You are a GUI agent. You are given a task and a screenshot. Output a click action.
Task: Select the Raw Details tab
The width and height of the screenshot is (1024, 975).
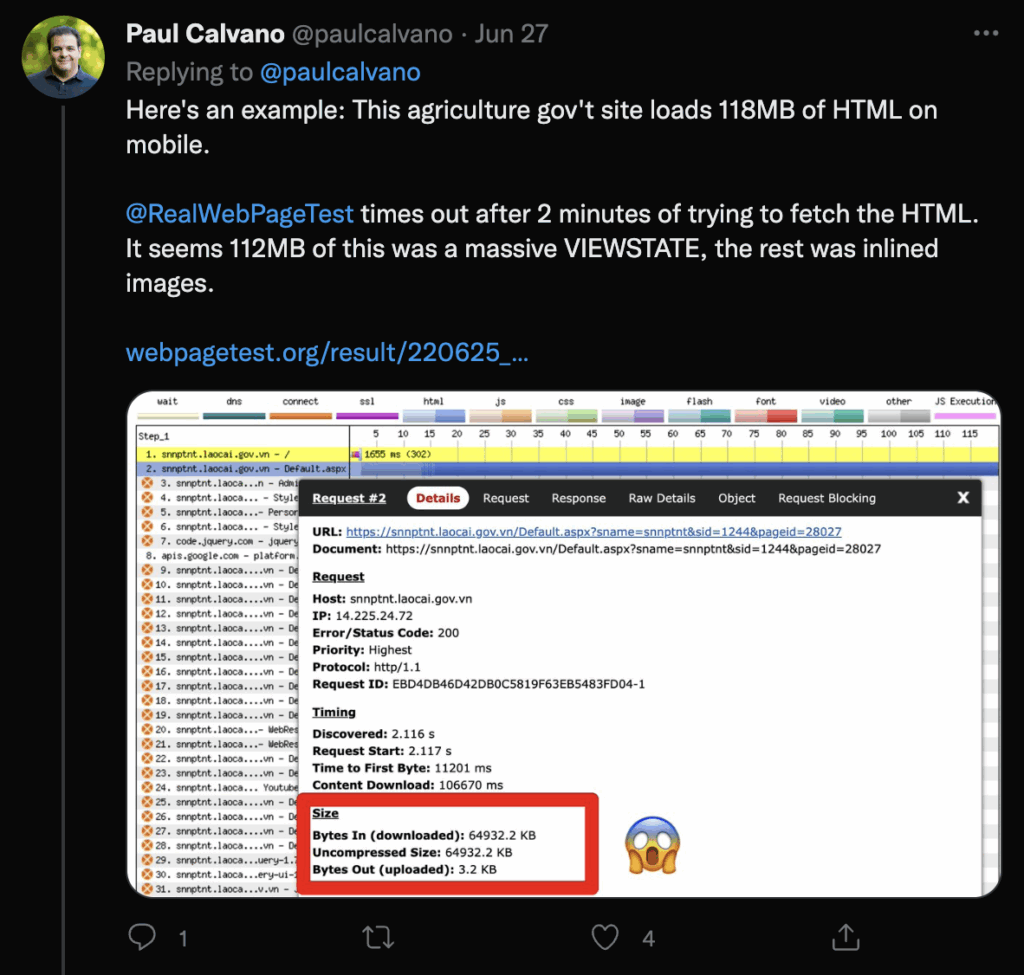661,498
